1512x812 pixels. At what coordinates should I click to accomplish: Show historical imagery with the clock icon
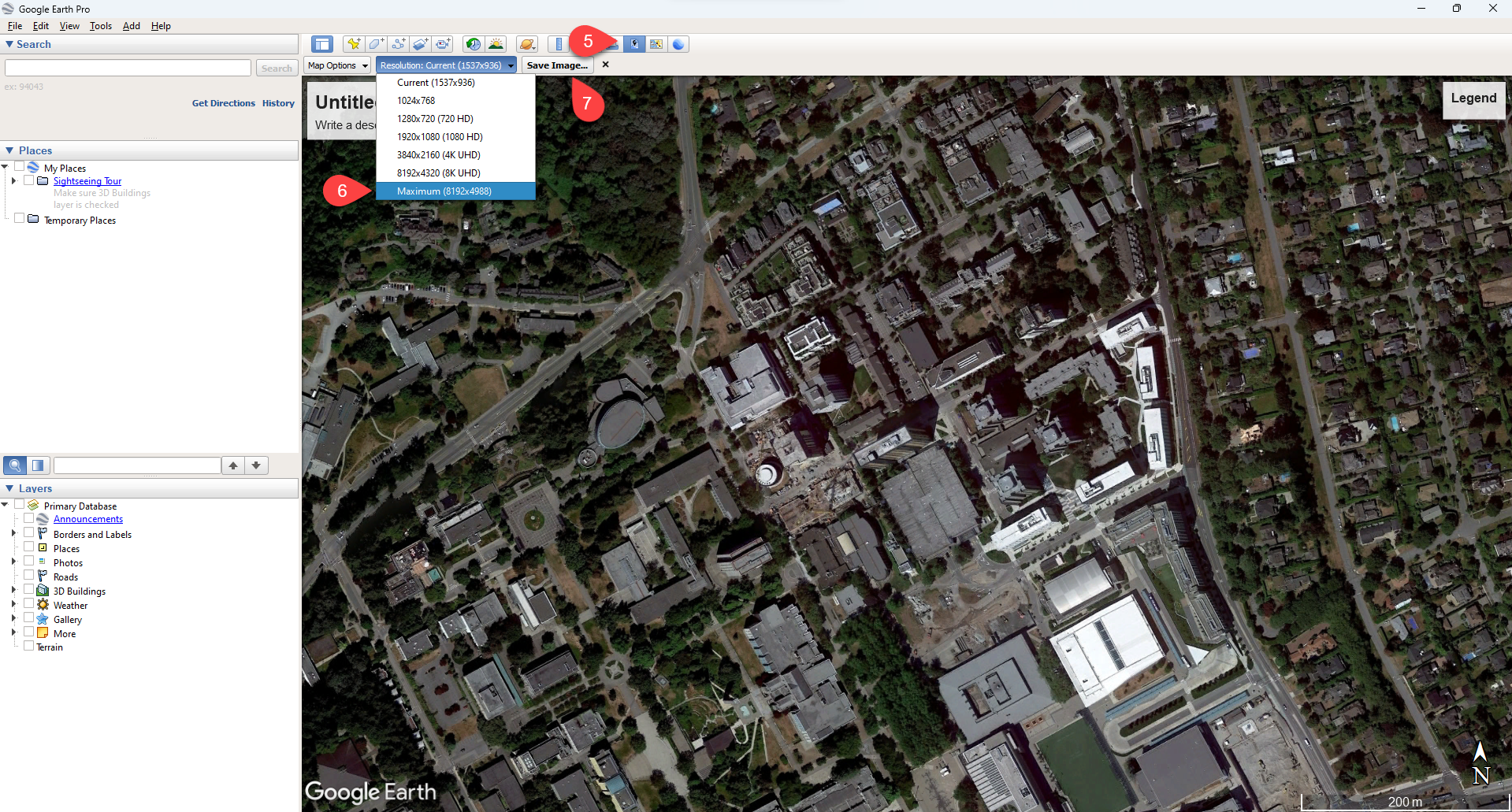click(473, 44)
